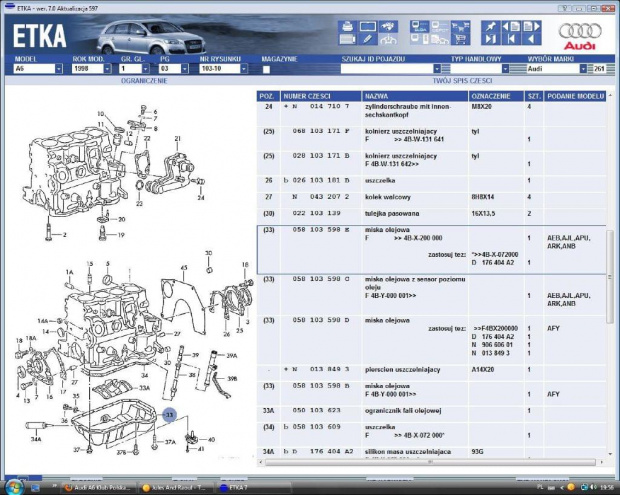The height and width of the screenshot is (495, 620).
Task: Click the Audi rings logo
Action: pyautogui.click(x=580, y=36)
